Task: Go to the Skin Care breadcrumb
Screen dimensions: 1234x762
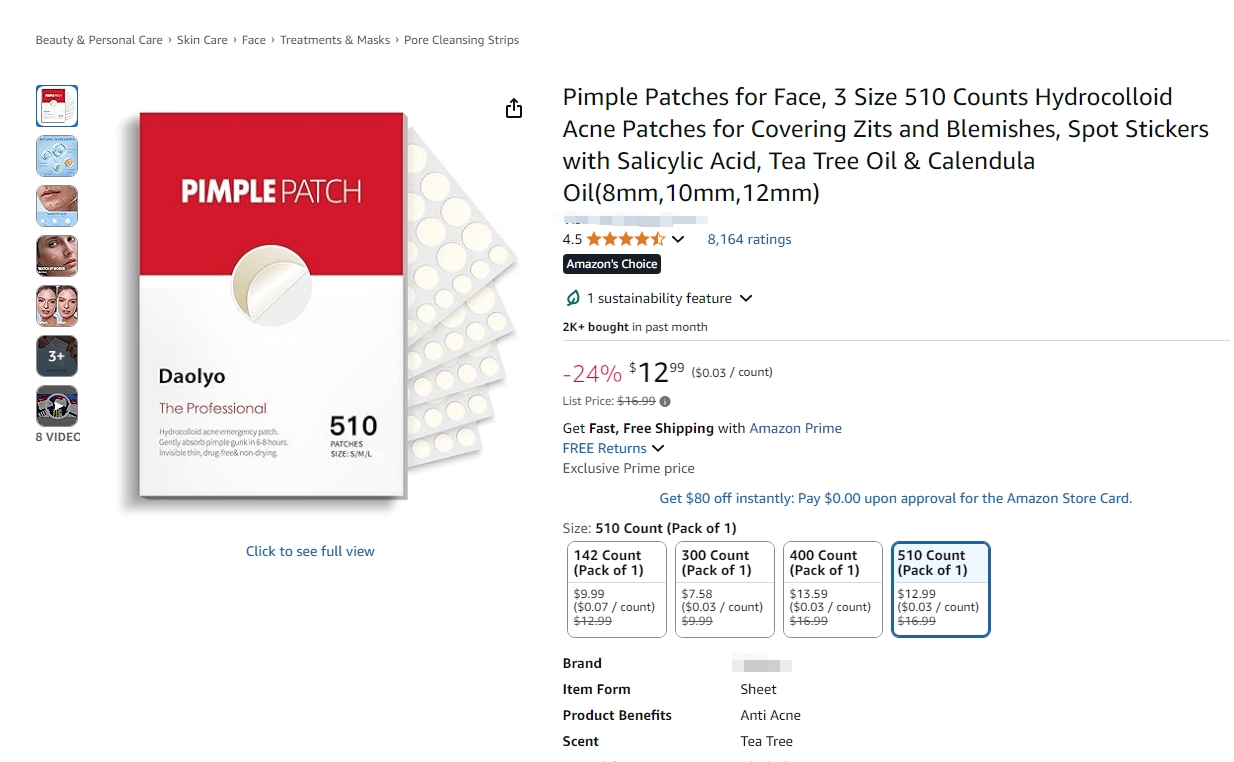Action: pyautogui.click(x=202, y=40)
